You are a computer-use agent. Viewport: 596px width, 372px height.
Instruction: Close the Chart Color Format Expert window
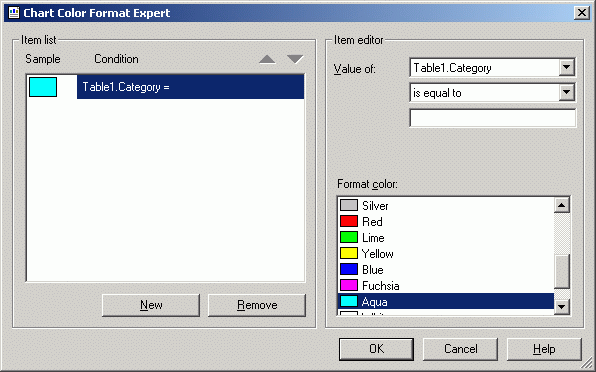[x=582, y=13]
